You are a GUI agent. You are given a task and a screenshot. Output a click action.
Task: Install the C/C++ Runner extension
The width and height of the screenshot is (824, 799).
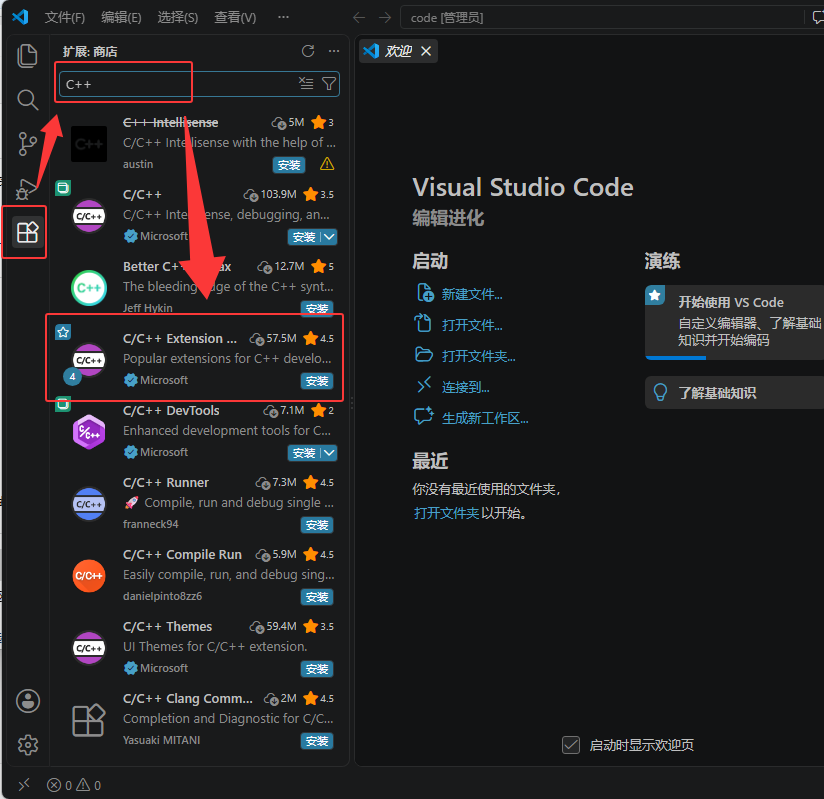click(x=317, y=525)
